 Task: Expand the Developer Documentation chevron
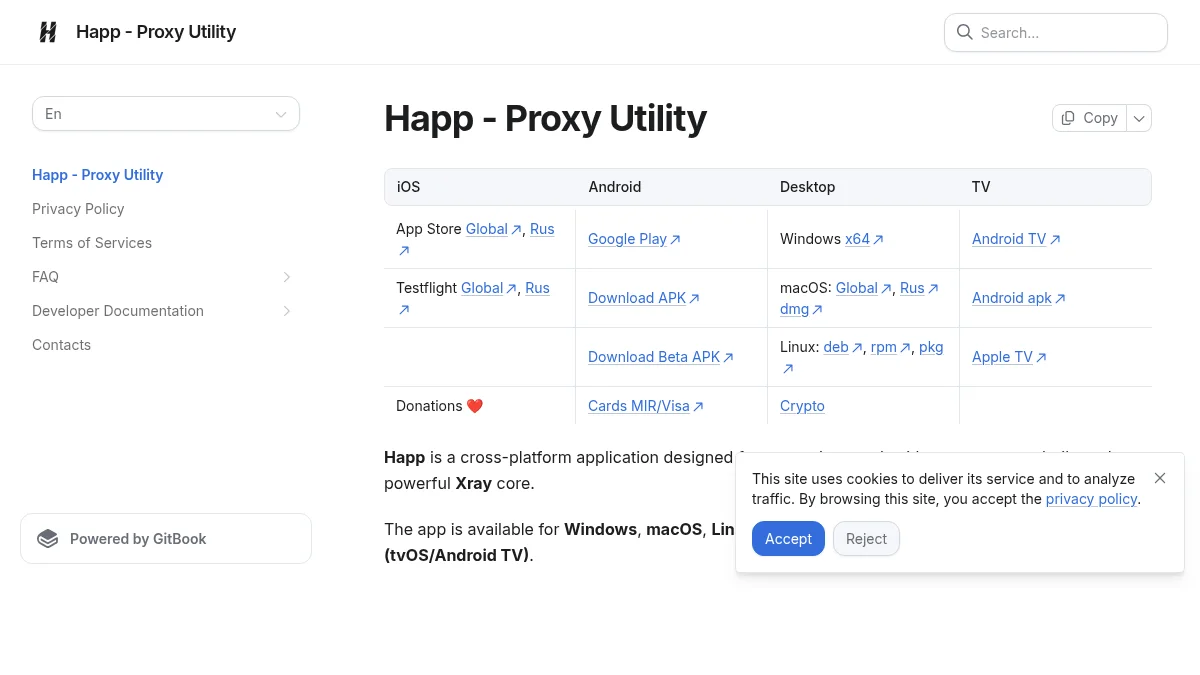[287, 311]
